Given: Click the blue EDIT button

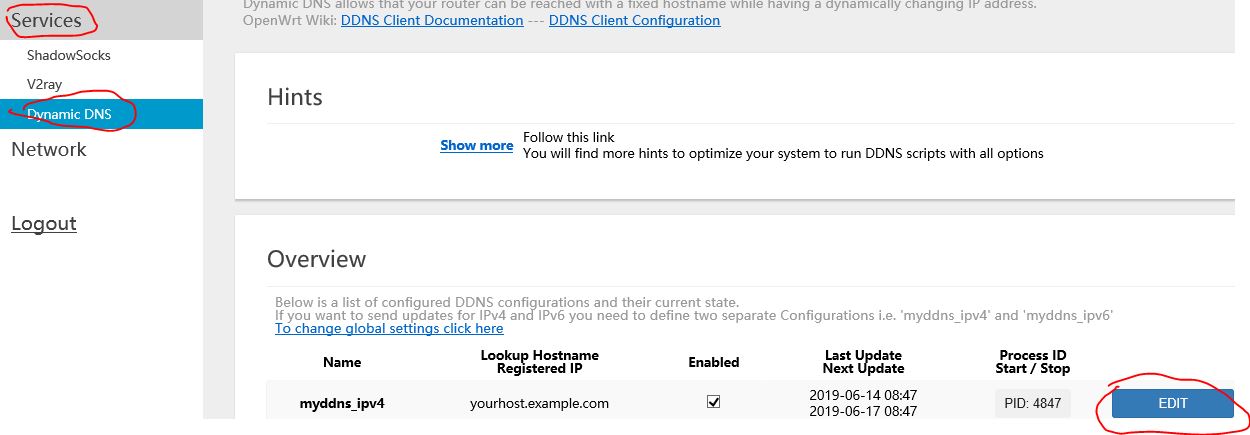Looking at the screenshot, I should (x=1173, y=403).
